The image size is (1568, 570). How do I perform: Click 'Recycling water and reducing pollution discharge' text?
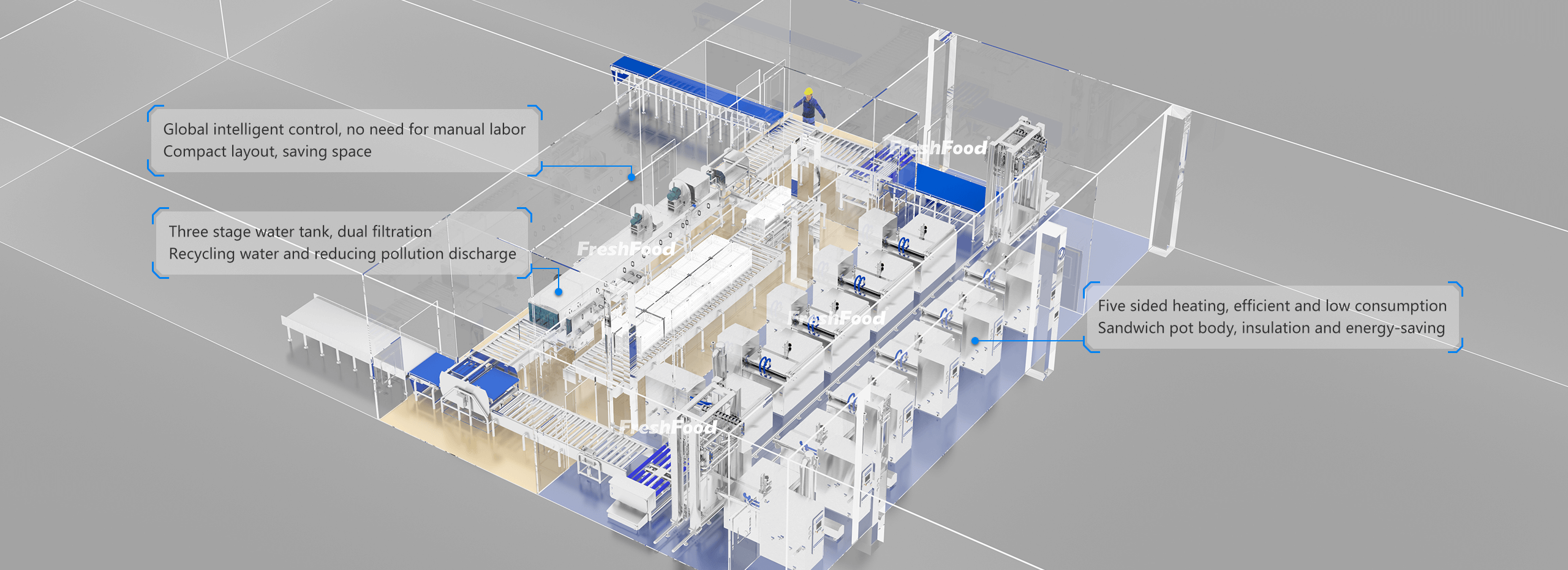point(342,254)
